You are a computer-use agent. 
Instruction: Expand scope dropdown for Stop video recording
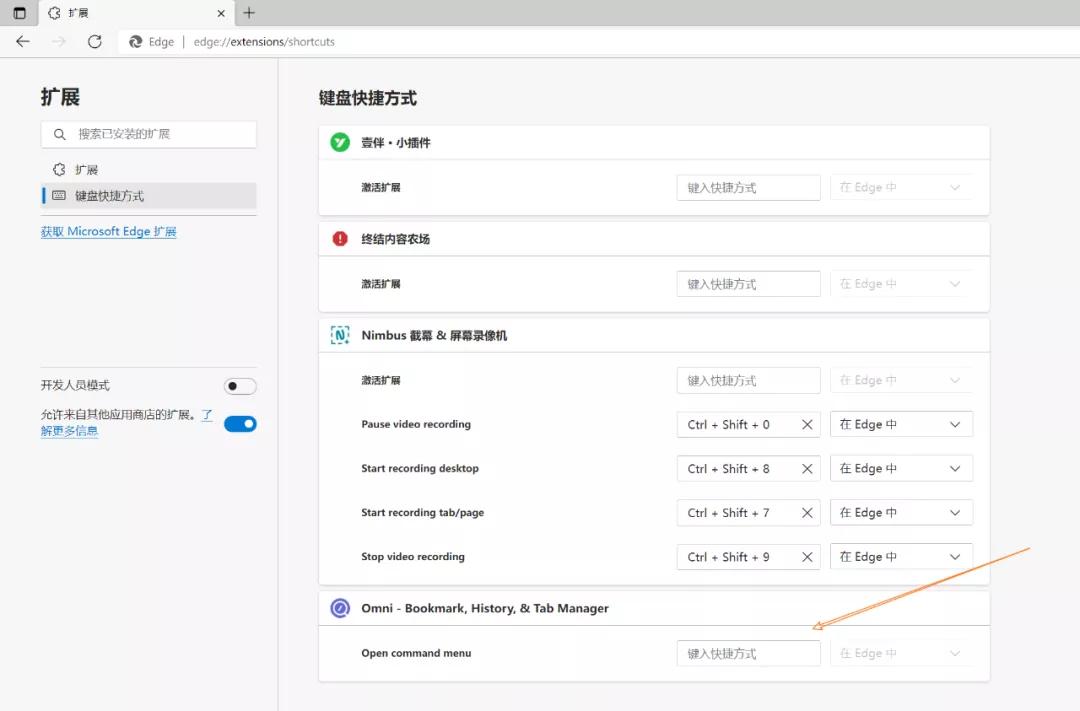901,557
